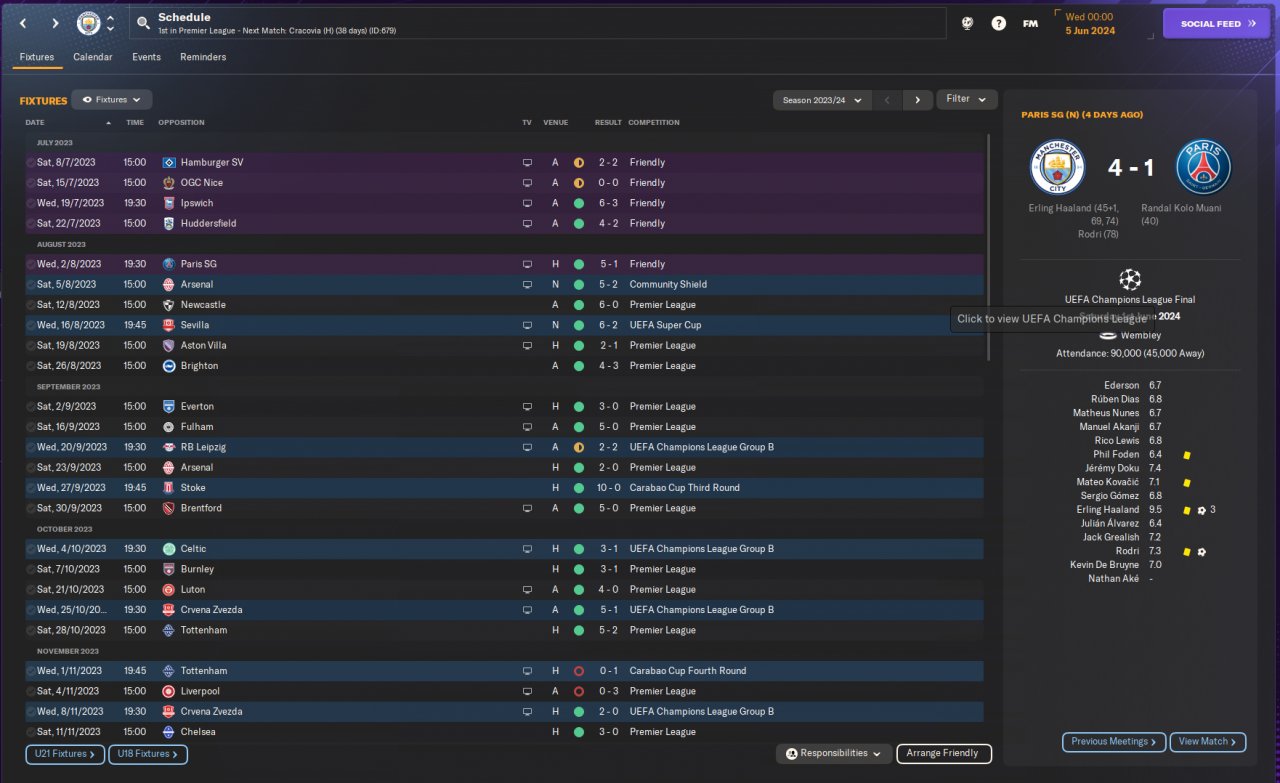Go to previous season with left chevron

coord(887,100)
